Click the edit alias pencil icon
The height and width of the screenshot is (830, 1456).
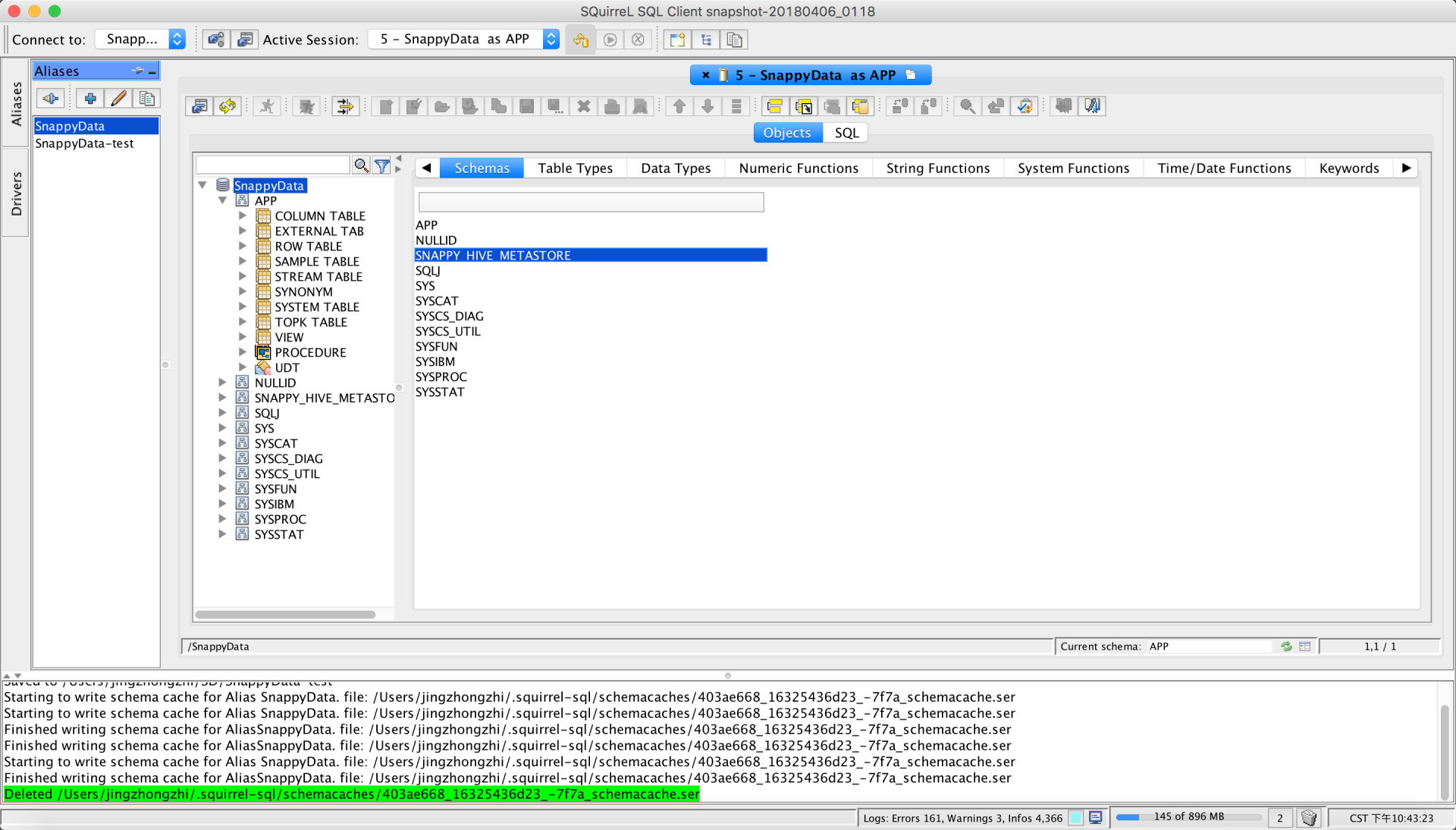[118, 99]
